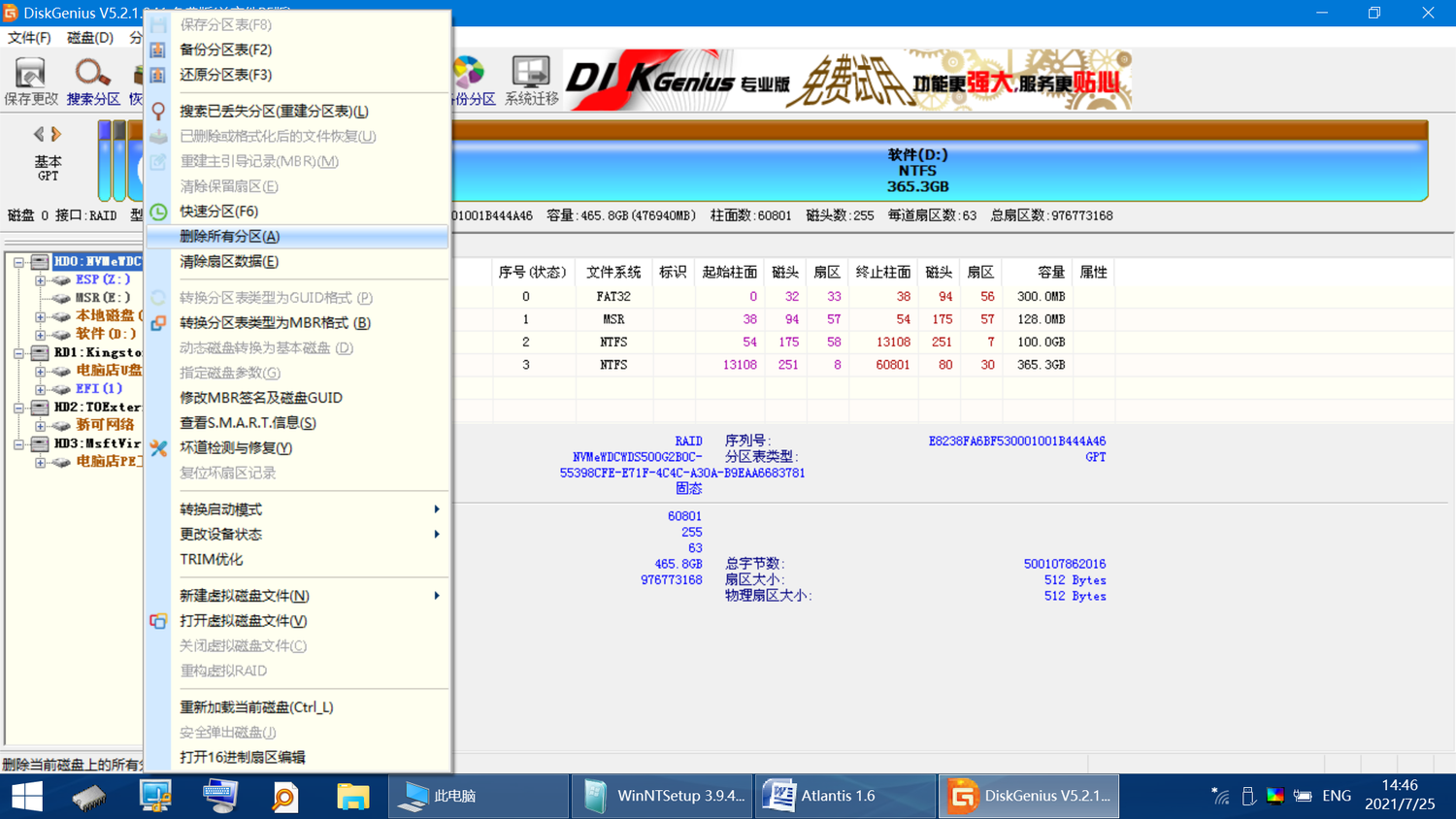Click Quick Partition clock icon (快速分区)
The height and width of the screenshot is (819, 1456).
coord(158,212)
